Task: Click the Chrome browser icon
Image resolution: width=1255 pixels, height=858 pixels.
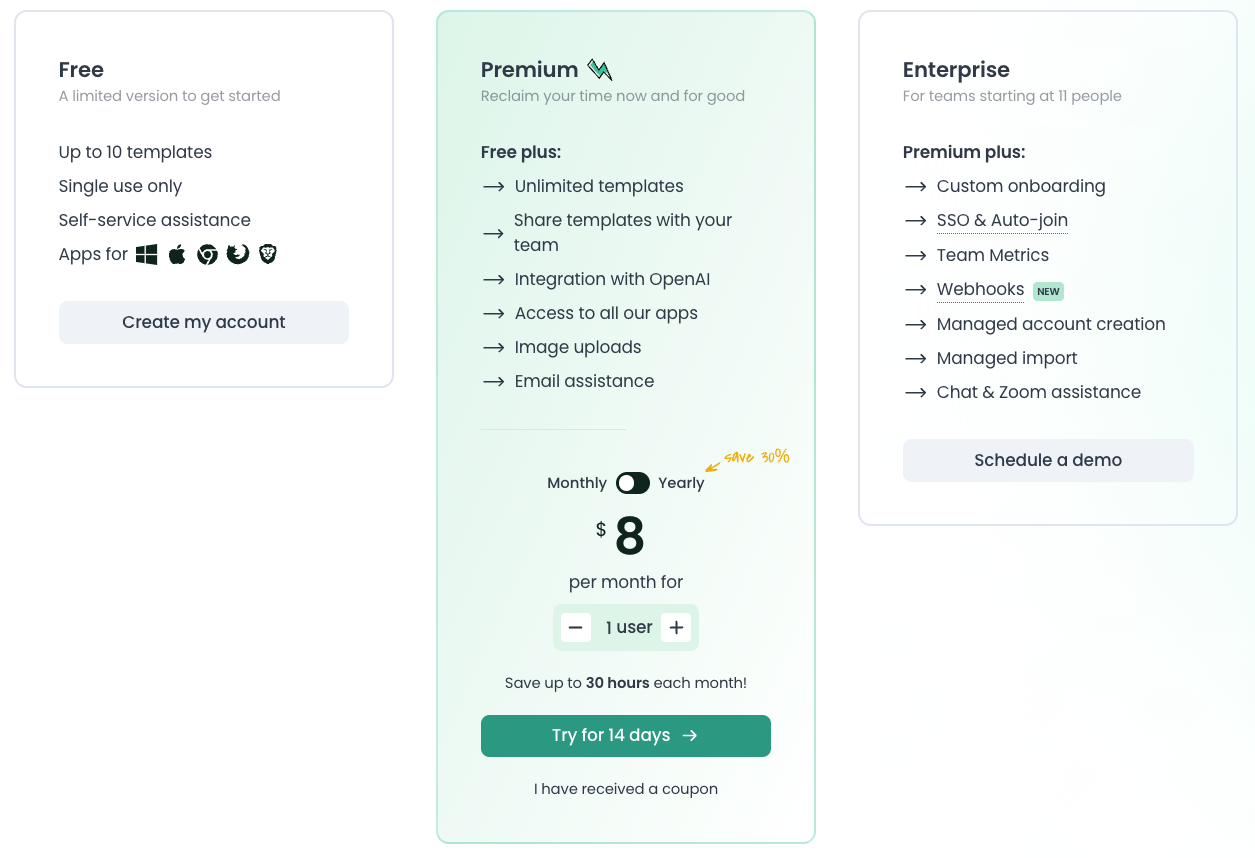Action: (207, 255)
